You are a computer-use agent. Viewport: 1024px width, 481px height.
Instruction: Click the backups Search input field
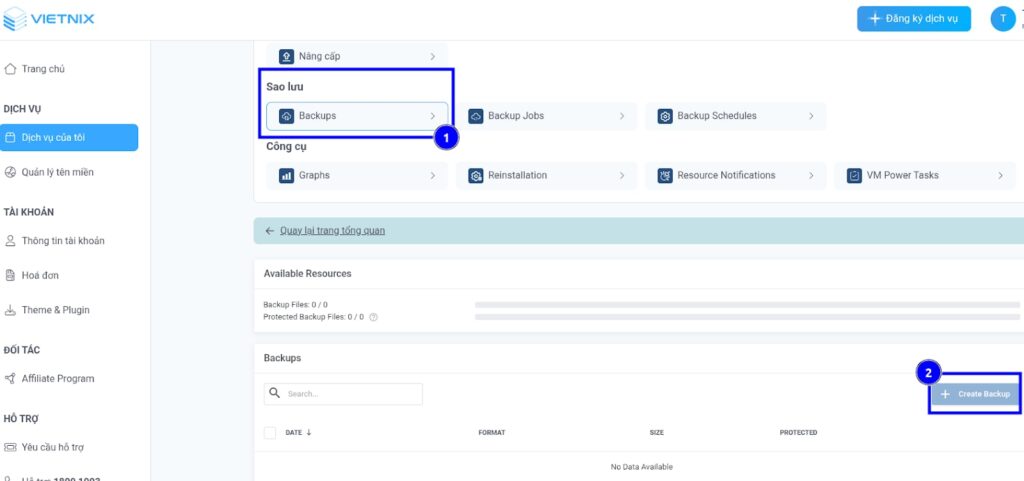pyautogui.click(x=344, y=394)
